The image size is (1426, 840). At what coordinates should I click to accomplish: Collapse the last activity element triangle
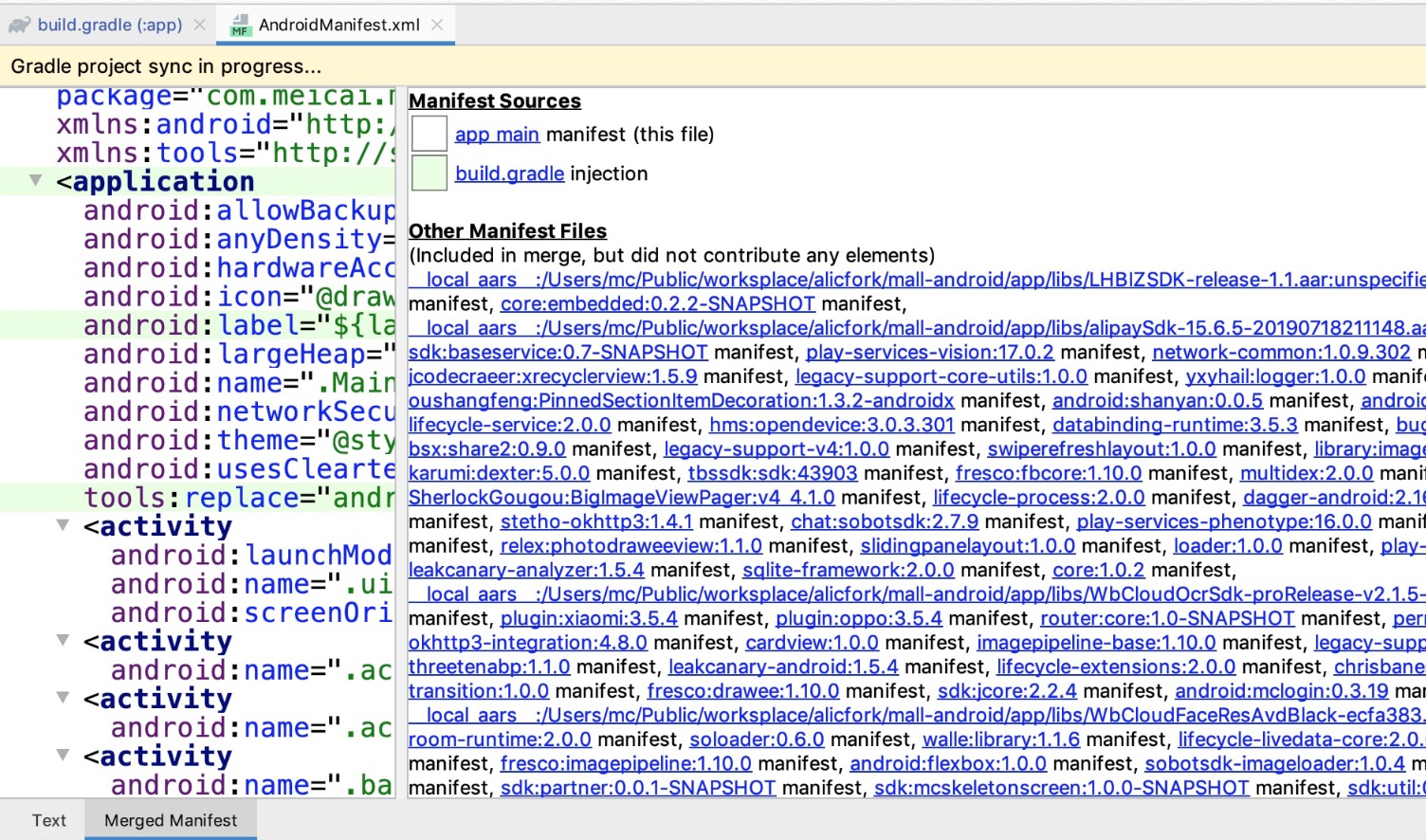click(61, 756)
